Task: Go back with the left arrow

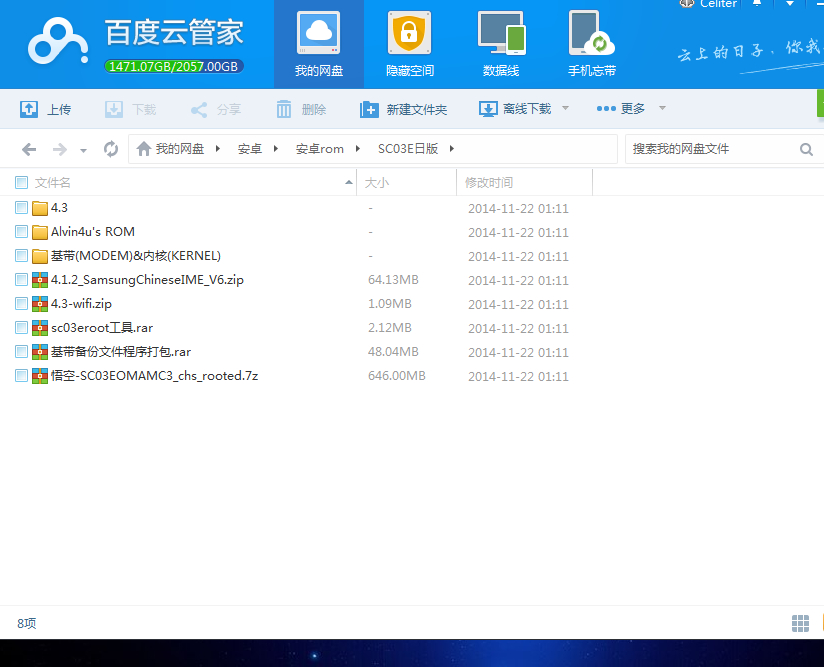Action: coord(29,150)
